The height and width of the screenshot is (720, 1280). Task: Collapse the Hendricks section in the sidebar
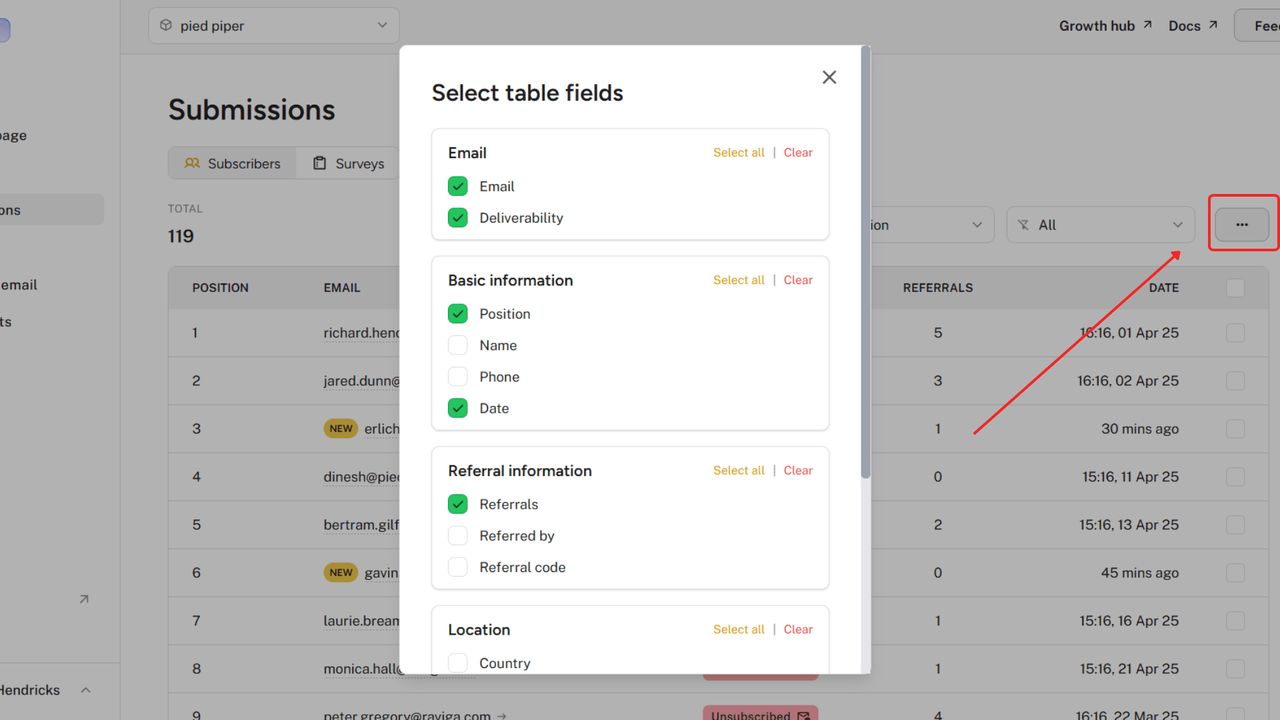pyautogui.click(x=85, y=689)
